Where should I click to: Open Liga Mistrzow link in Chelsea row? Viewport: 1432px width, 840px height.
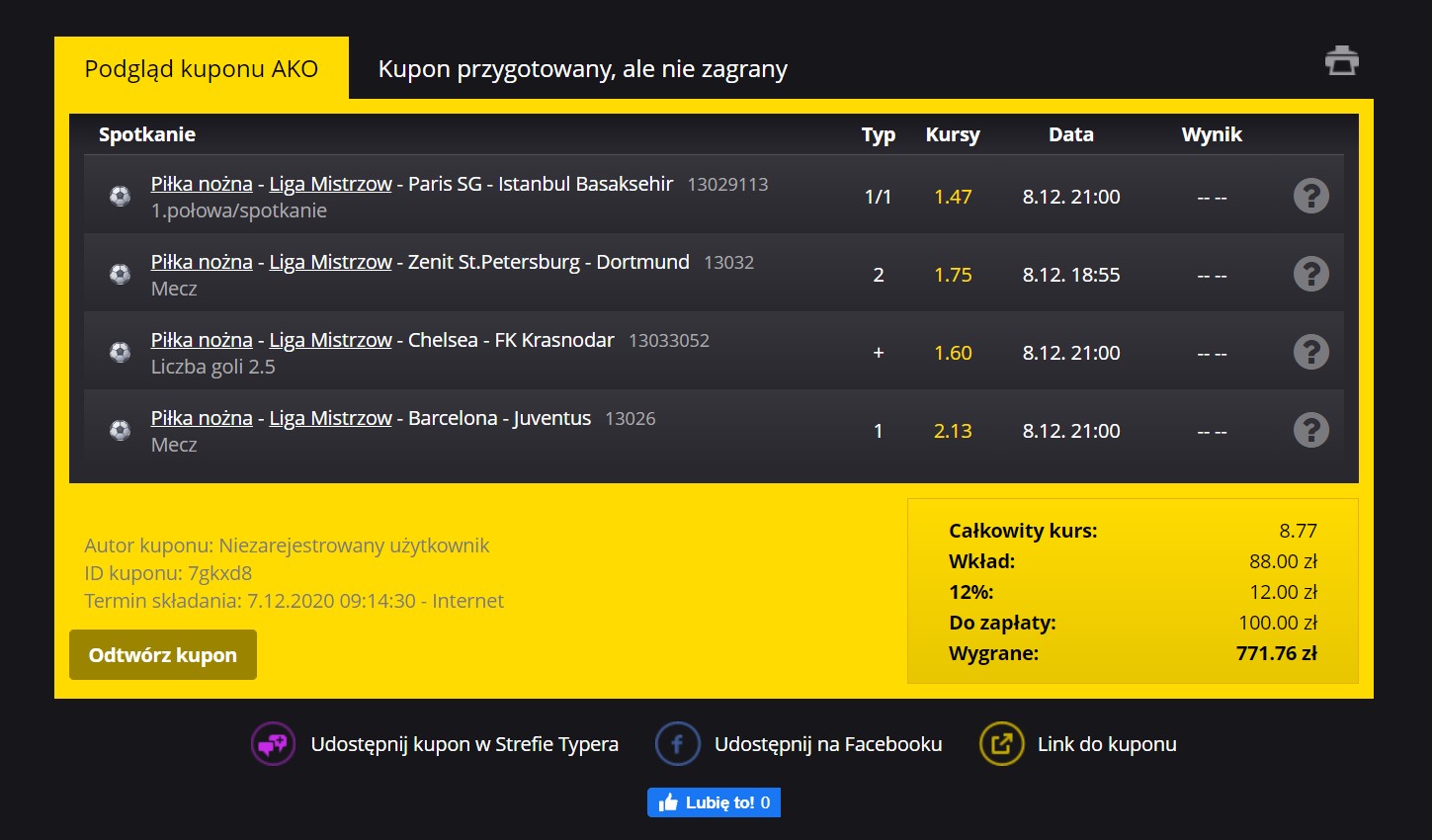331,340
